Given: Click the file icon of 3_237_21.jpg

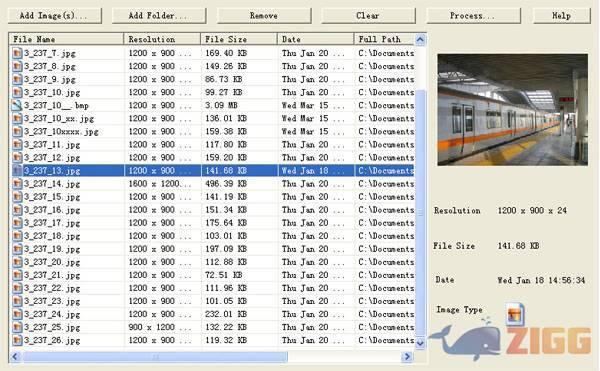Looking at the screenshot, I should tap(17, 275).
